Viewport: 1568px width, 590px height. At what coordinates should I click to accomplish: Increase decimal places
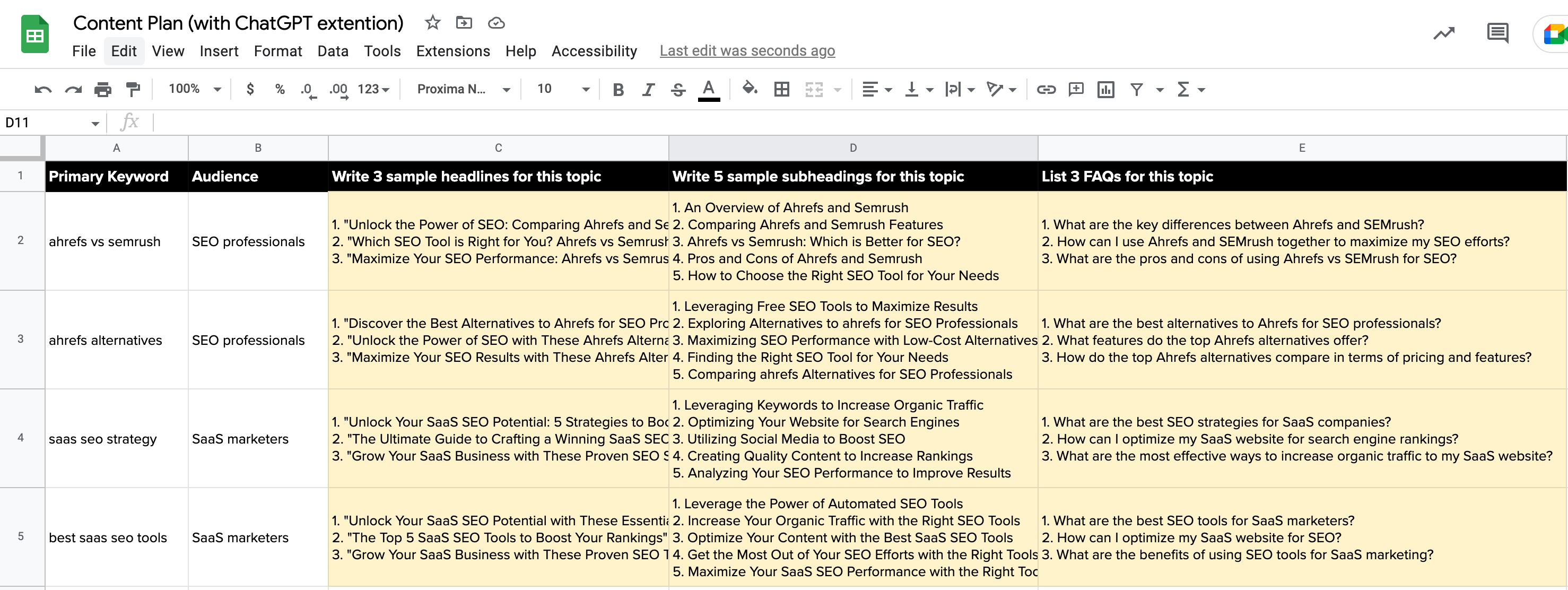click(338, 90)
